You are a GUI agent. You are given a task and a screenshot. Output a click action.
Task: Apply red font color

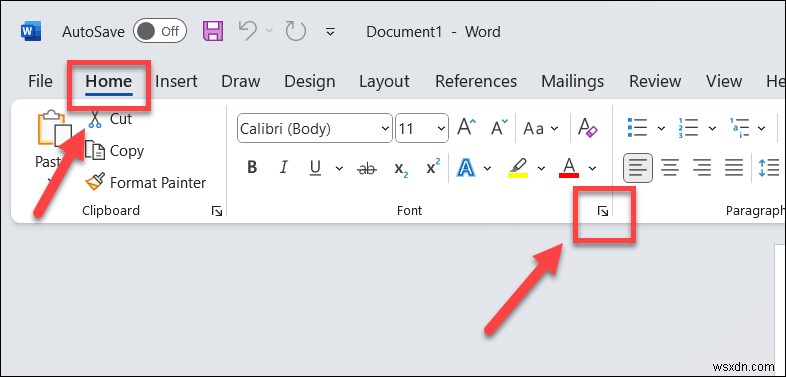(569, 168)
